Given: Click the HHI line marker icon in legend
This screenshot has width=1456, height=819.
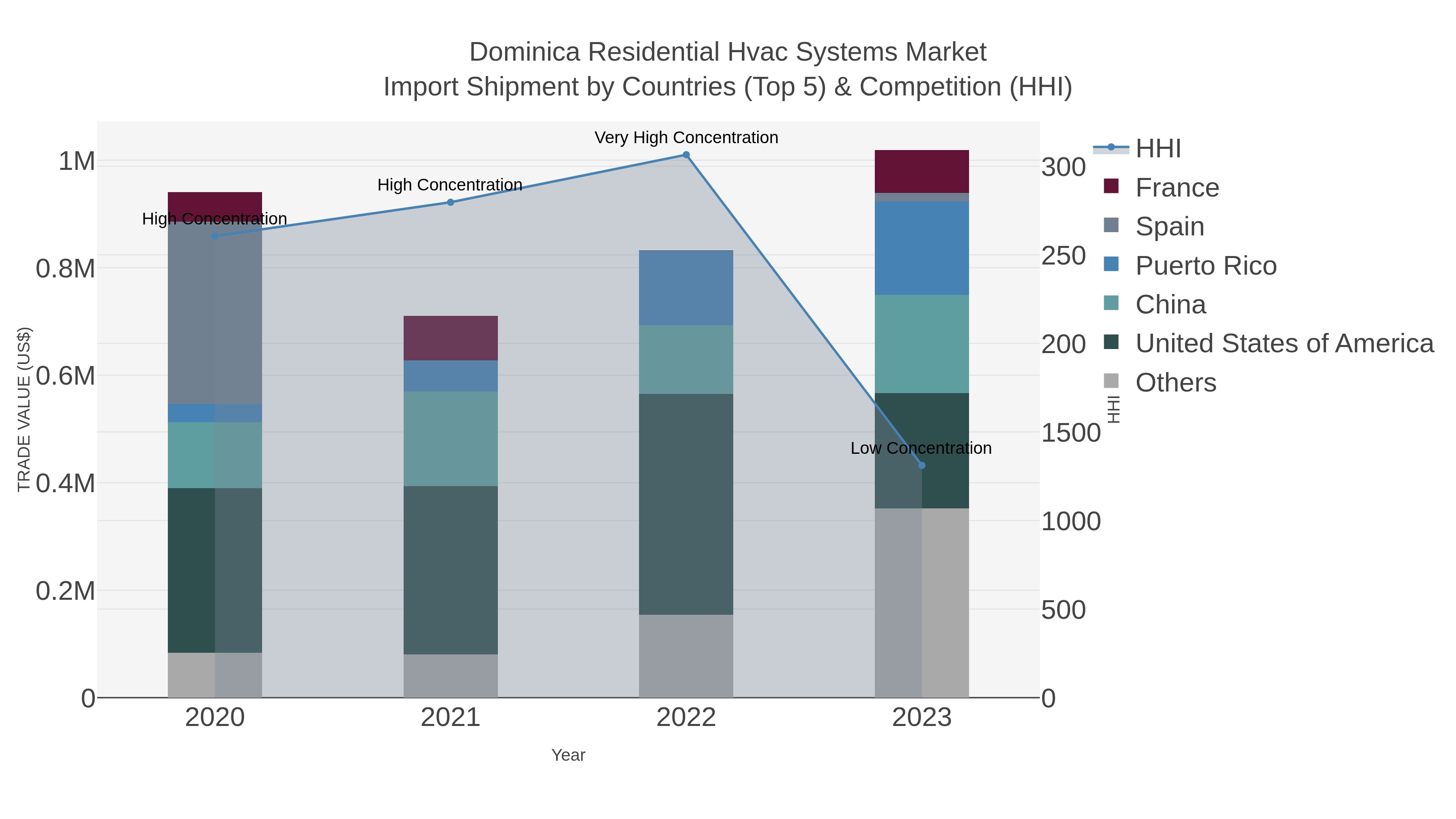Looking at the screenshot, I should [1111, 148].
